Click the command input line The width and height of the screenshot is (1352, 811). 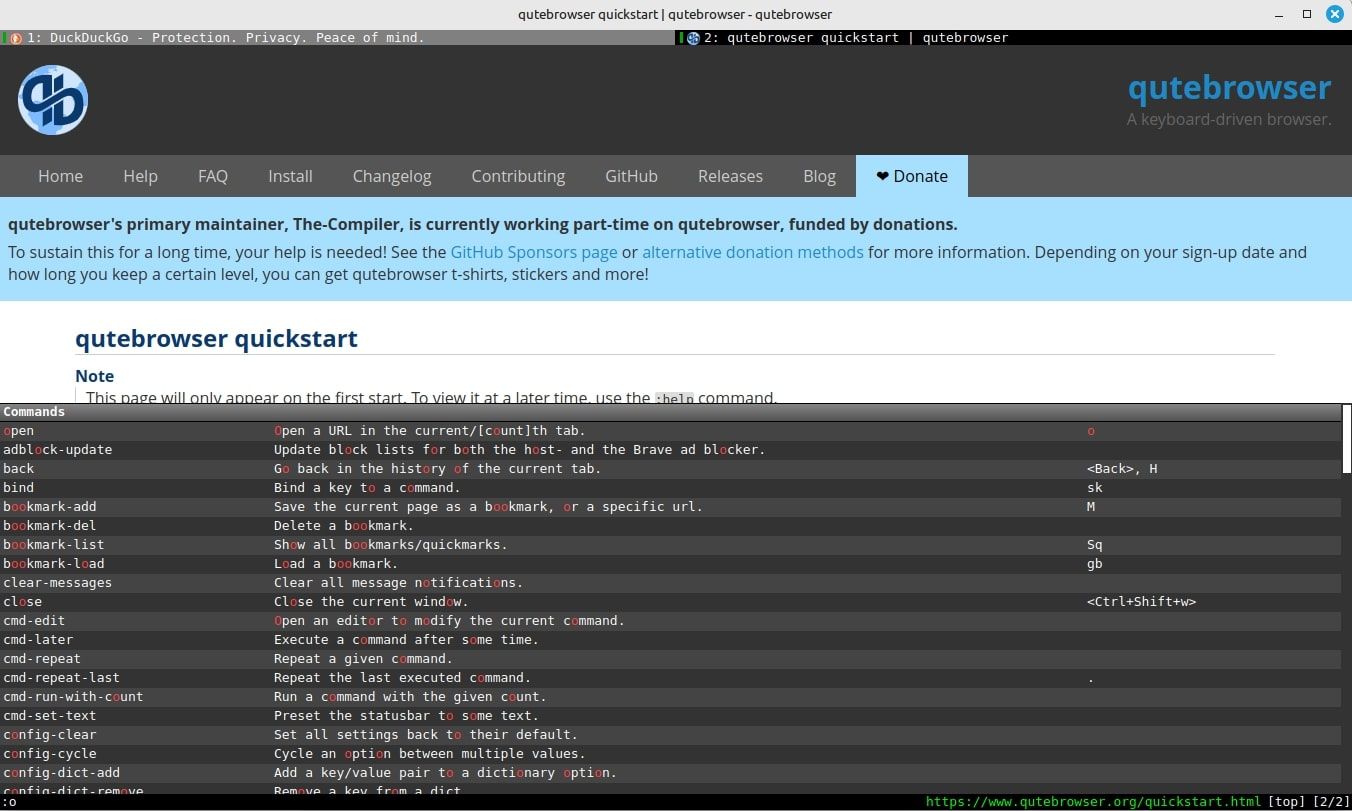pos(460,802)
